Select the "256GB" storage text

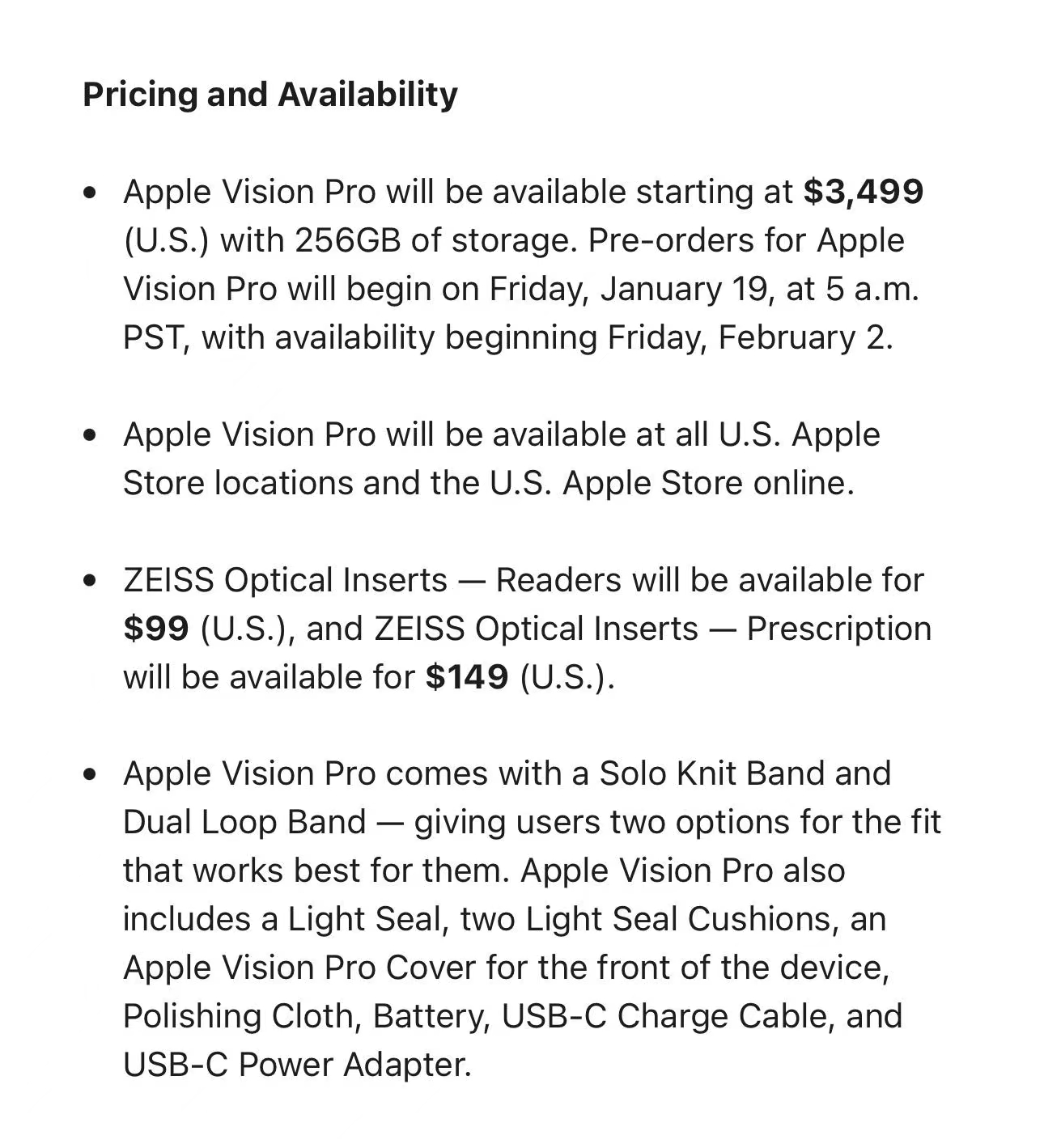347,240
